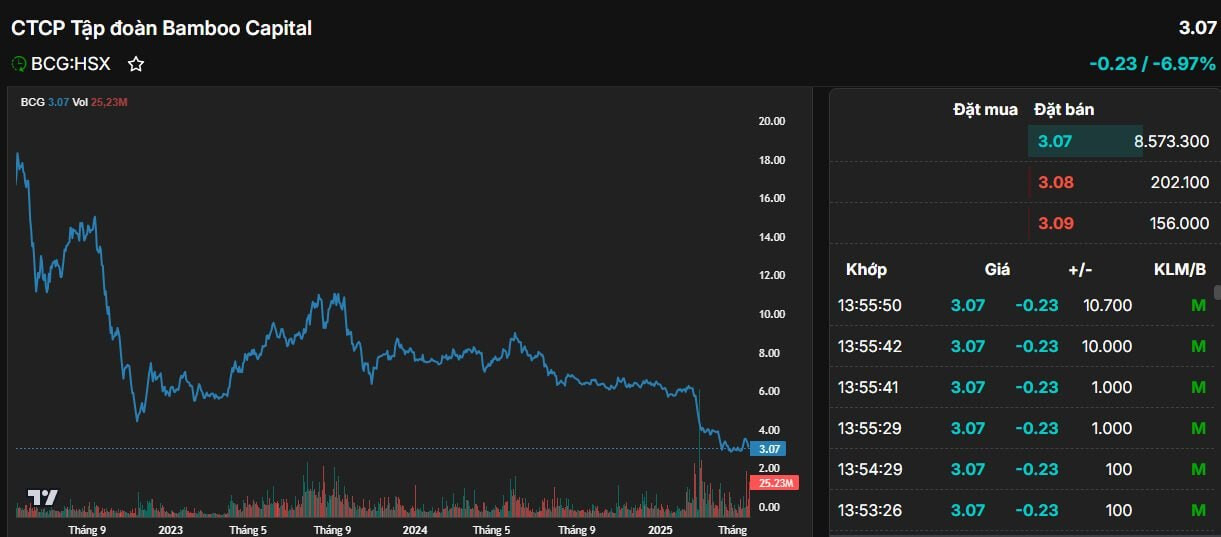The height and width of the screenshot is (537, 1221).
Task: Click the red 25.23M volume tag
Action: (x=775, y=483)
